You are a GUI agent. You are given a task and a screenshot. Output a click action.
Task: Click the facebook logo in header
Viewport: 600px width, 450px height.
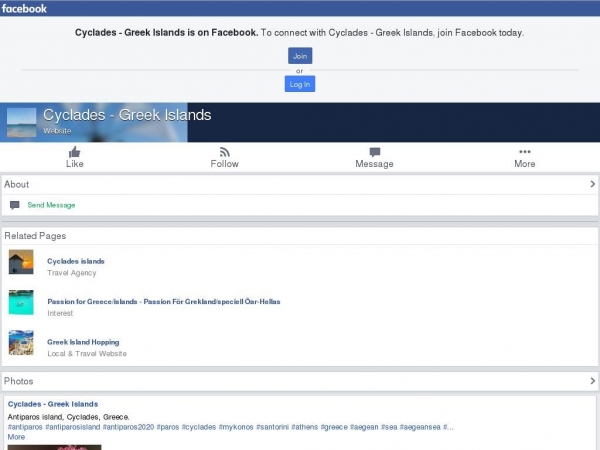coord(24,8)
